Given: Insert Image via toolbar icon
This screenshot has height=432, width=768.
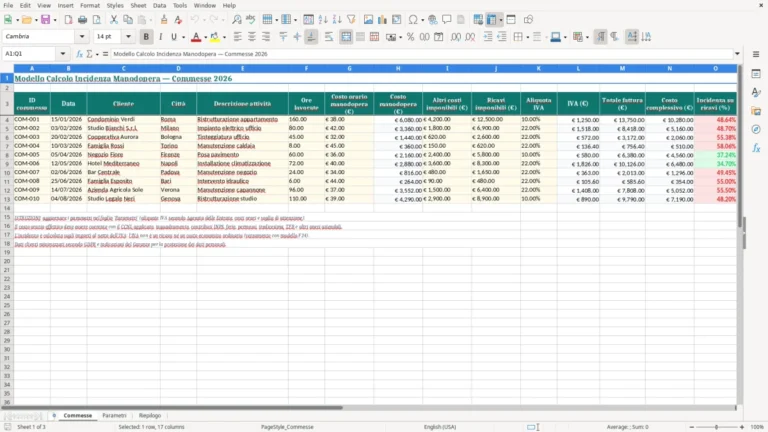Looking at the screenshot, I should (x=368, y=20).
